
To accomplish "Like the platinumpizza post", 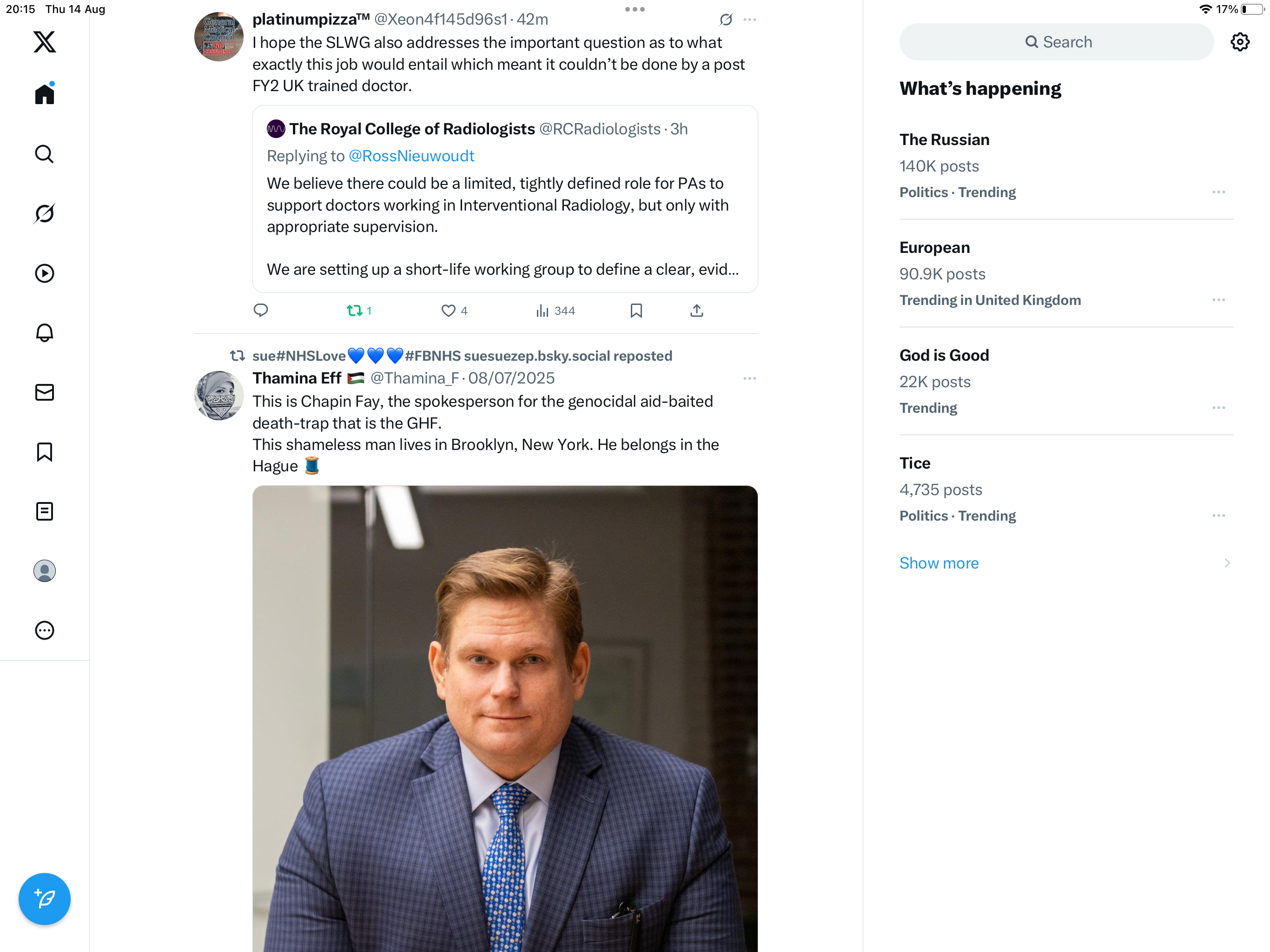I will point(448,311).
